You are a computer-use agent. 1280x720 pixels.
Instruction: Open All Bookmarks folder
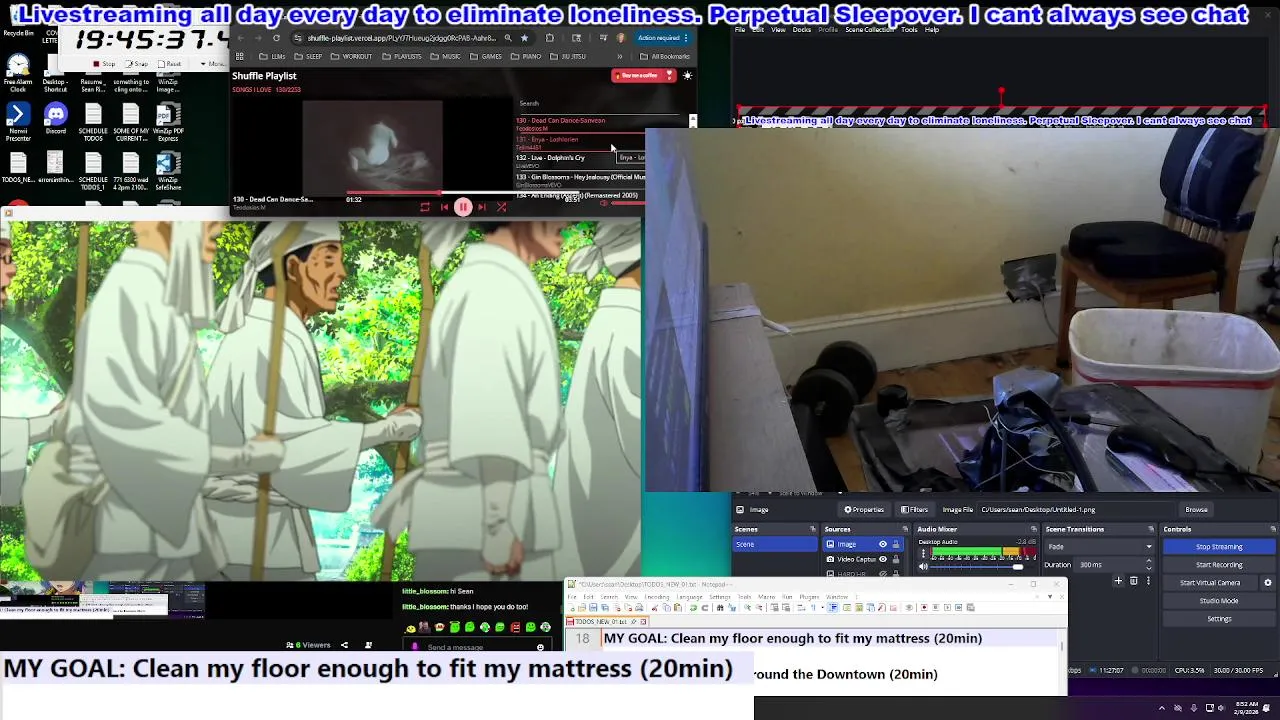(666, 57)
